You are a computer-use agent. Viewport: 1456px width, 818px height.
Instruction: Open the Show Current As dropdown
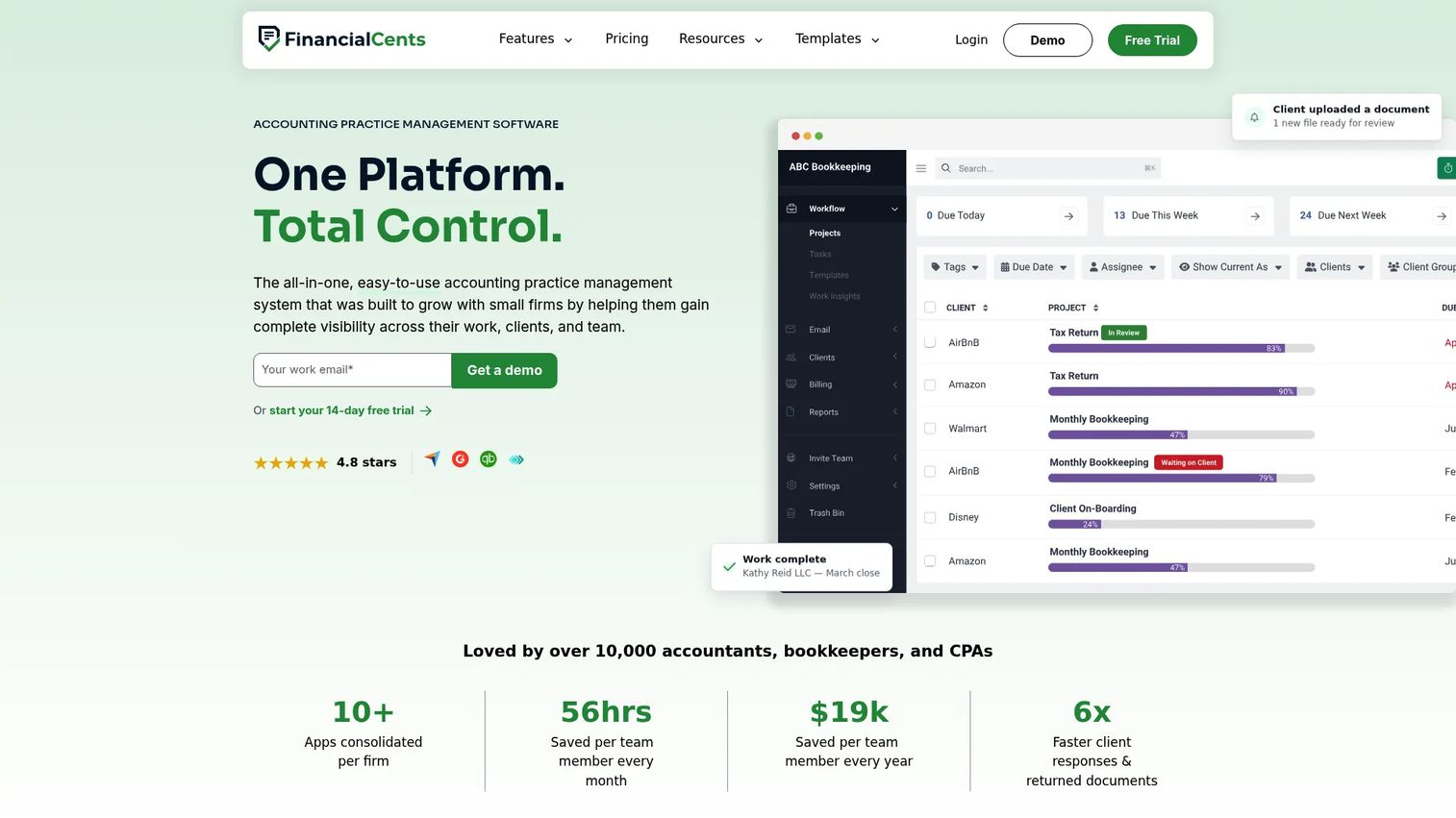tap(1231, 267)
